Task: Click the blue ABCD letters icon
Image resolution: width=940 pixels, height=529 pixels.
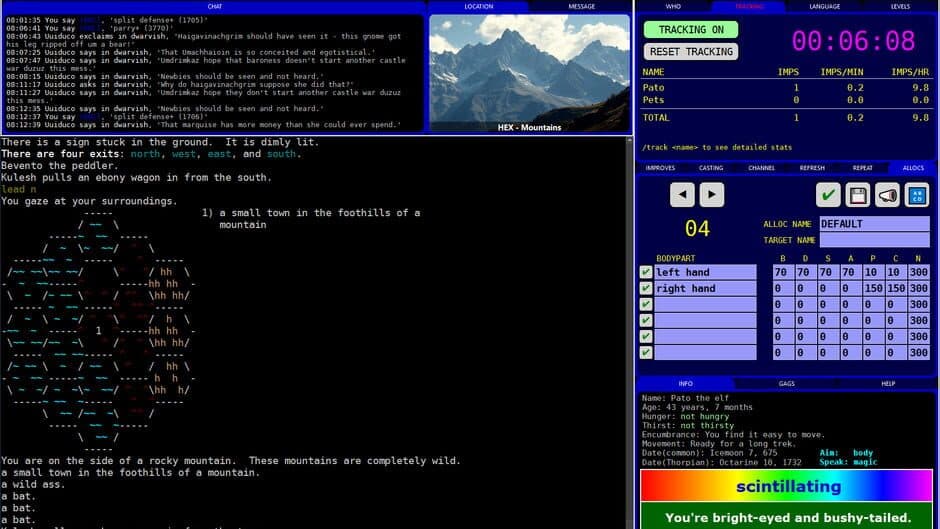Action: click(x=917, y=195)
